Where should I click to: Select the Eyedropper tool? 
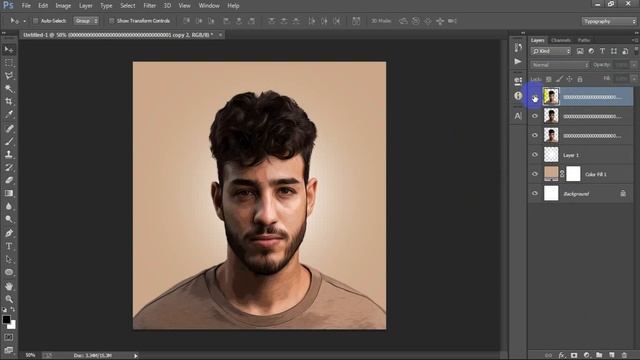(9, 114)
